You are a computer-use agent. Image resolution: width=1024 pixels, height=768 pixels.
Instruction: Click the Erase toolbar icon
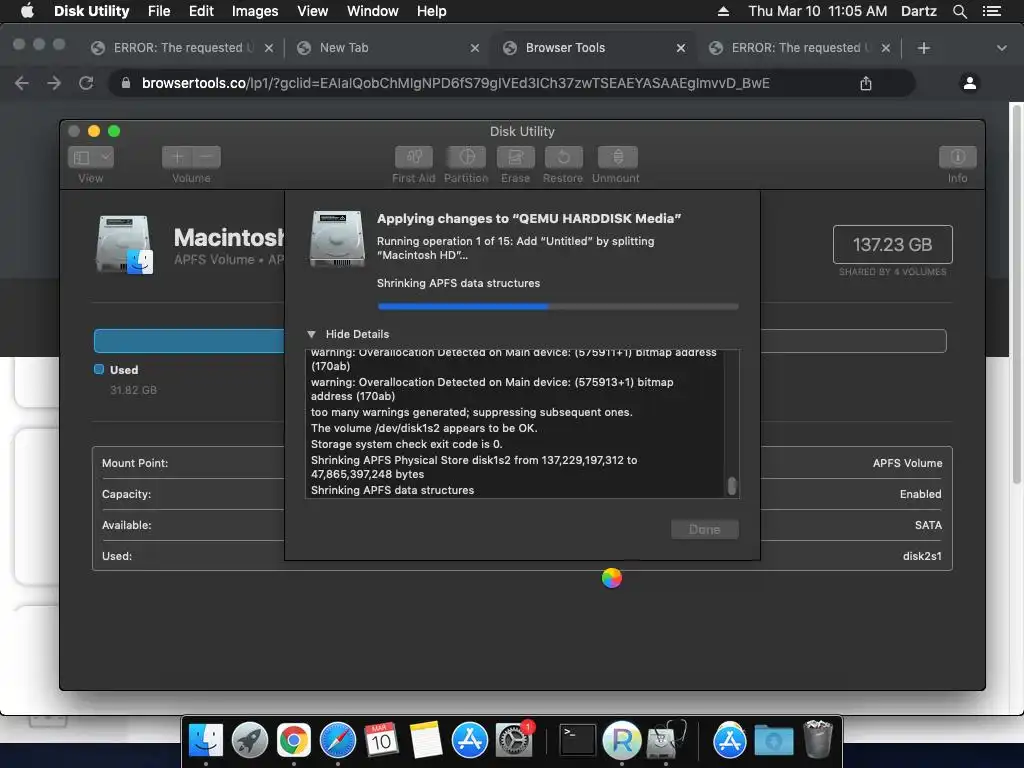click(x=515, y=157)
